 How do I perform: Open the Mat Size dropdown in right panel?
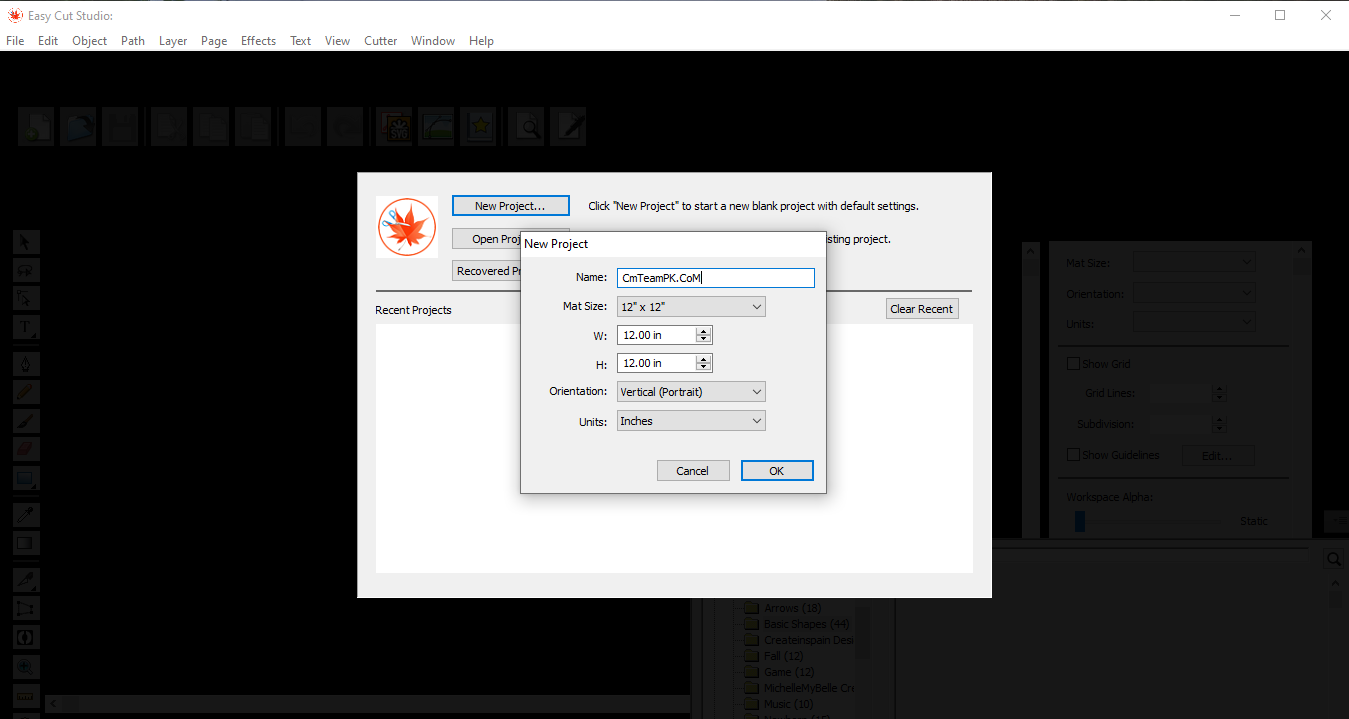click(1194, 262)
